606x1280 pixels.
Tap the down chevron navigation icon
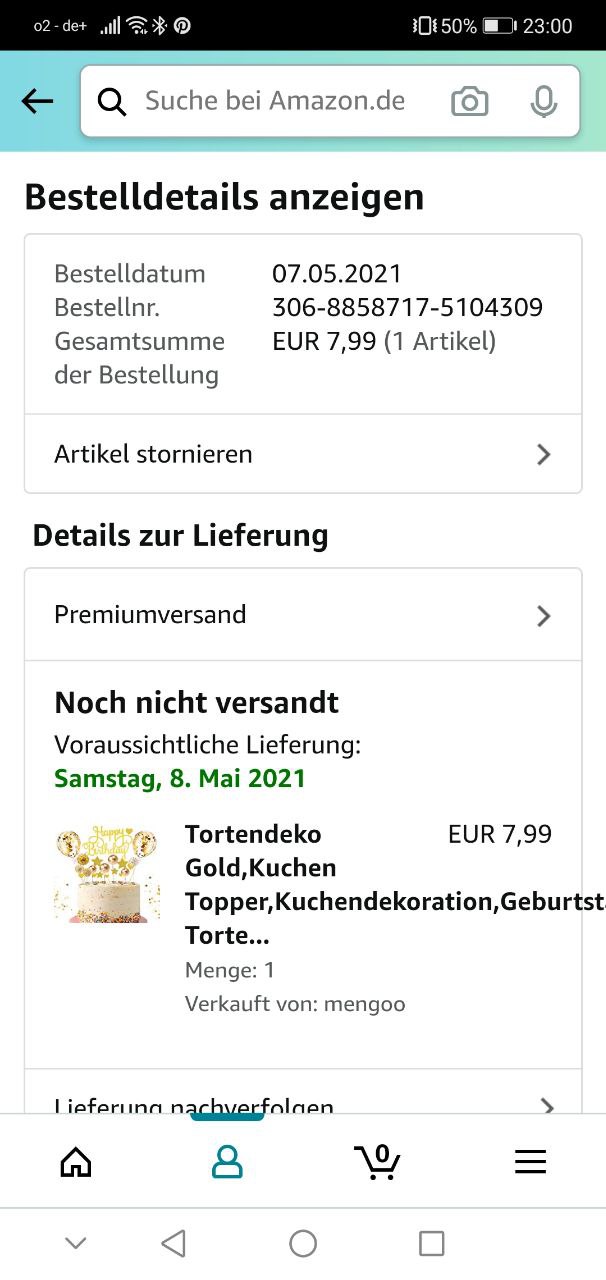point(75,1243)
